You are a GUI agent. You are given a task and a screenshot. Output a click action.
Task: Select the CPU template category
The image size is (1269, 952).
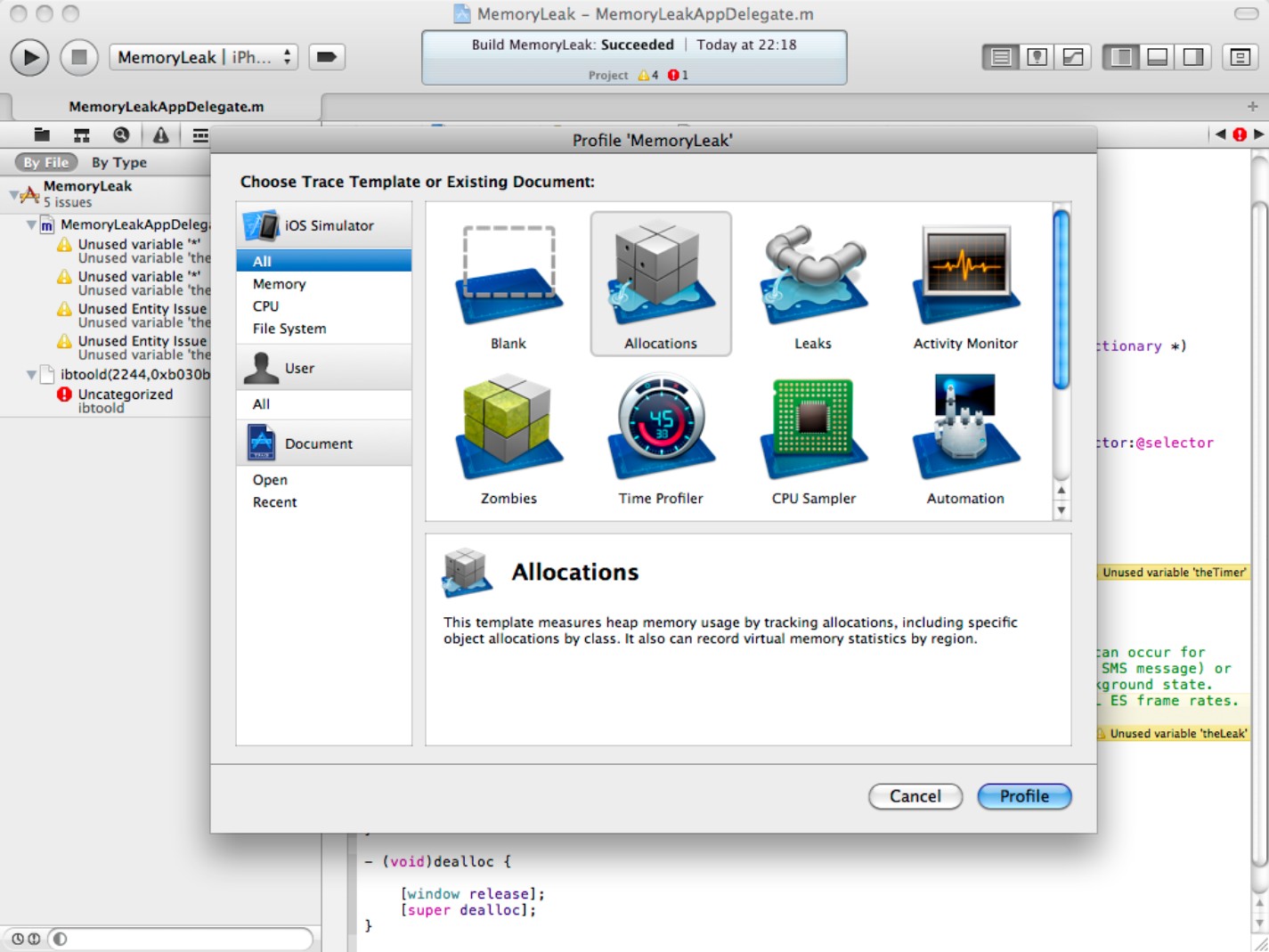click(x=324, y=305)
